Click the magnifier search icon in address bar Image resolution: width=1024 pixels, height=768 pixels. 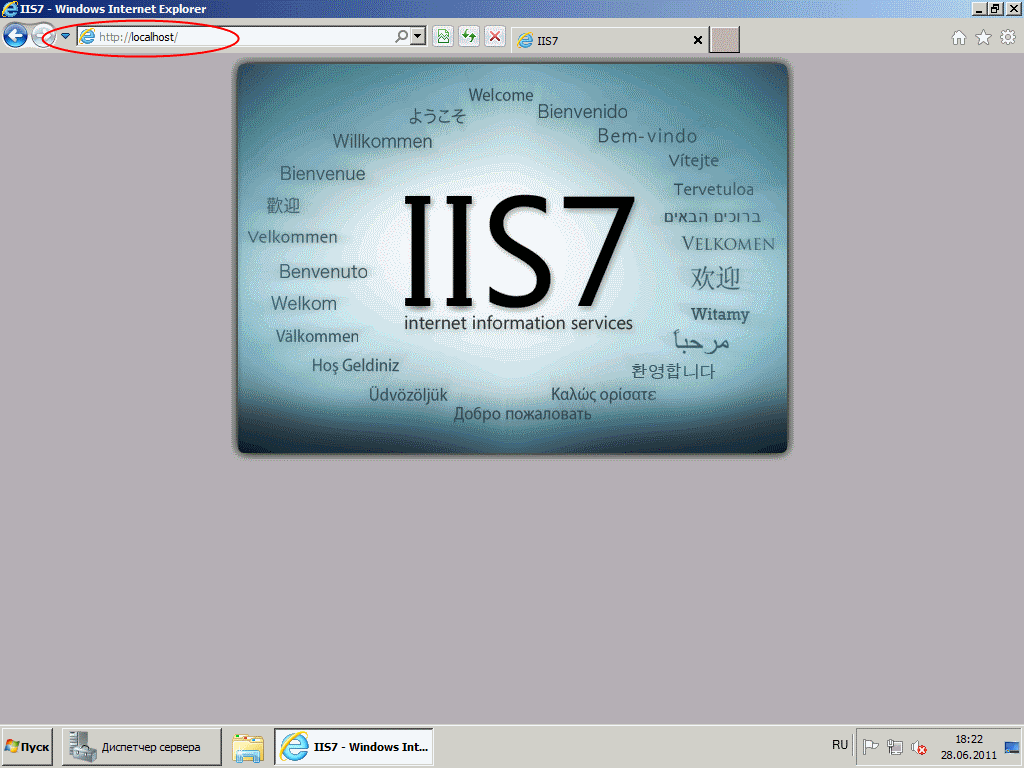click(402, 37)
